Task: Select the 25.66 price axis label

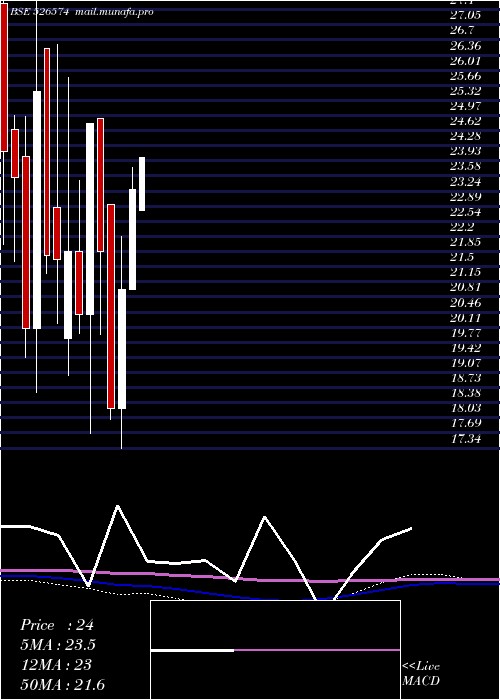Action: click(466, 76)
